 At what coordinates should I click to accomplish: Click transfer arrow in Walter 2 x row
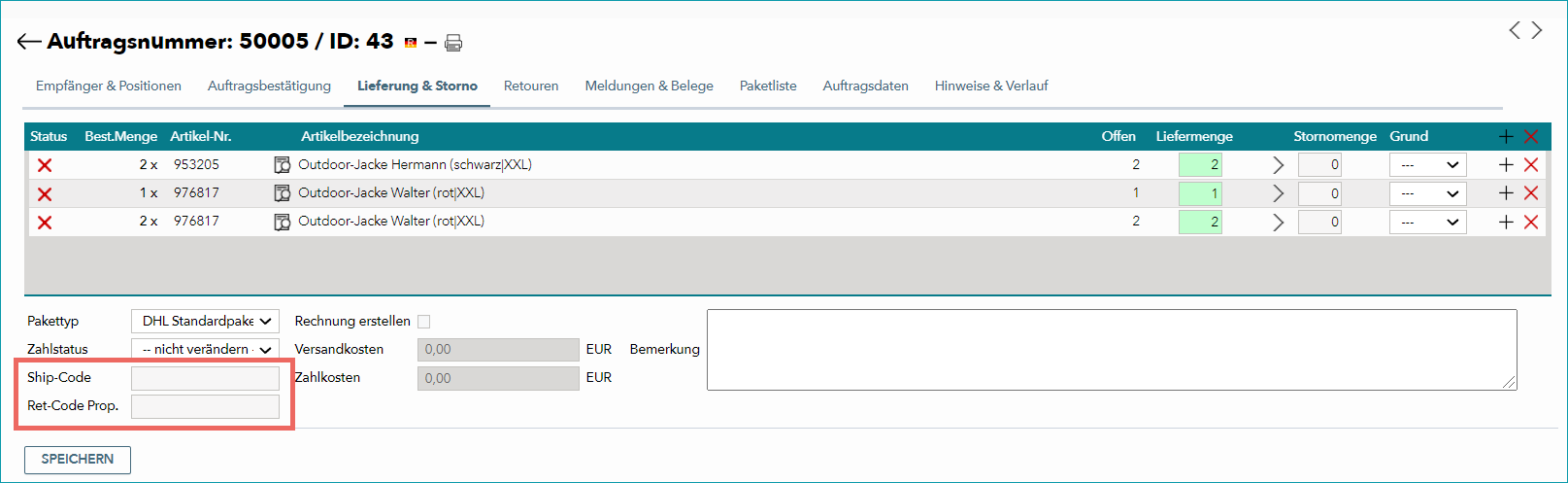pos(1278,223)
